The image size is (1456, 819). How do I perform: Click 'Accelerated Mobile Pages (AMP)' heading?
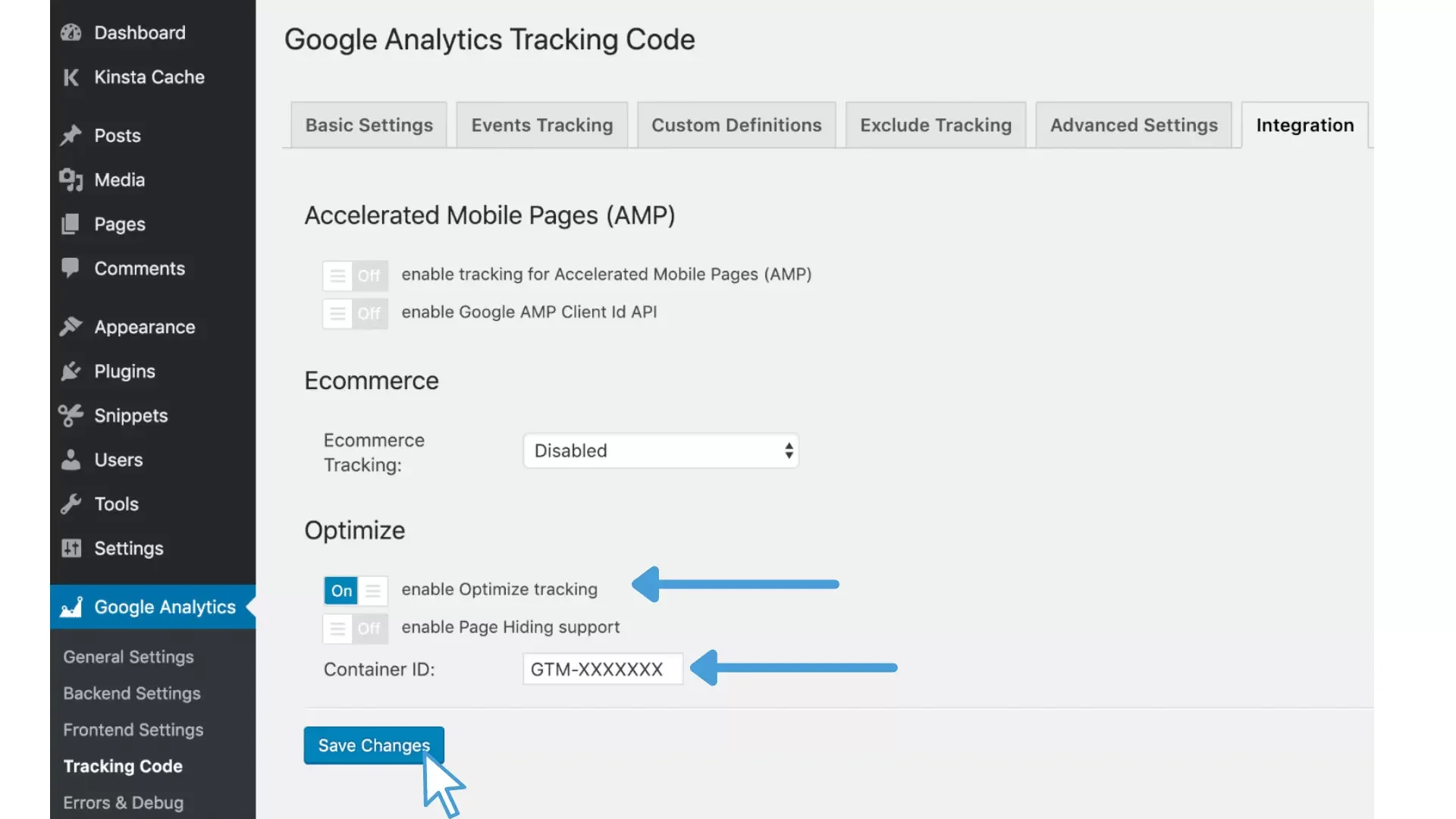pyautogui.click(x=490, y=215)
